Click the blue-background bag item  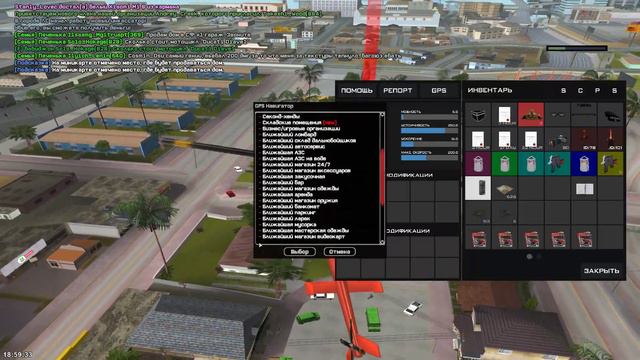click(584, 164)
